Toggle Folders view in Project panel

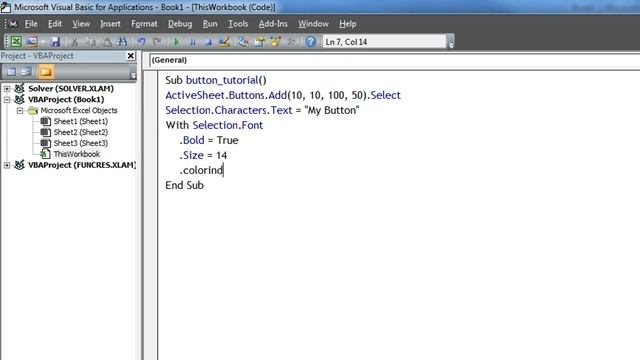click(46, 72)
